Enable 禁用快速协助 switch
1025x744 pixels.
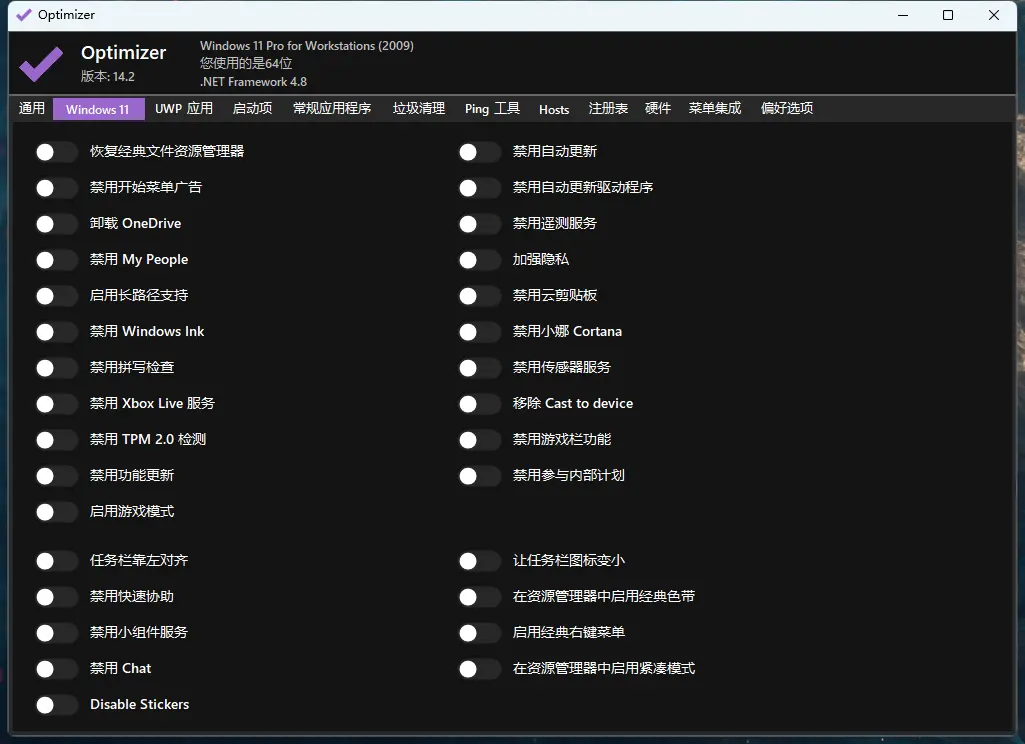click(57, 597)
